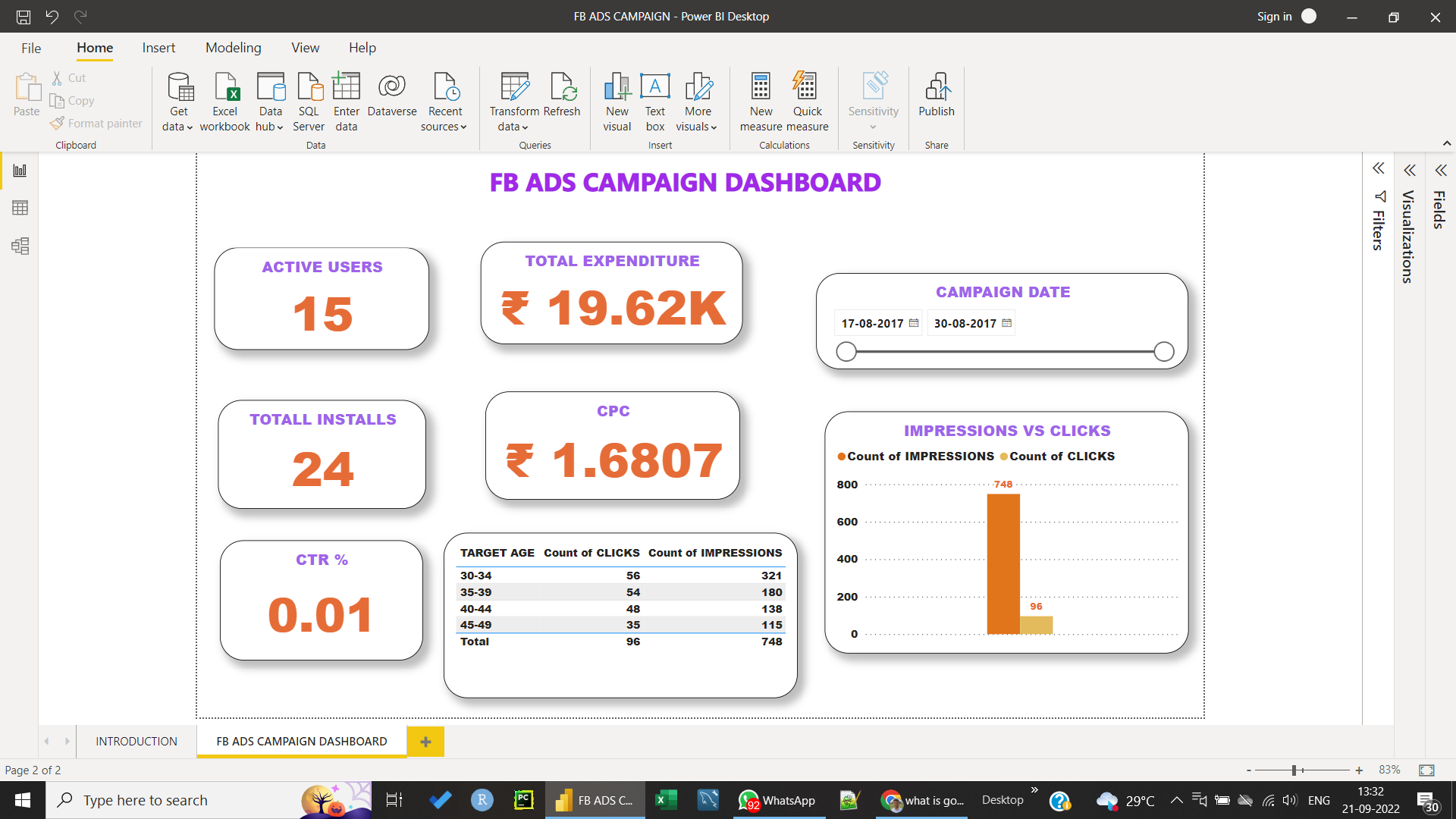Open the Model view sidebar icon
The image size is (1456, 819).
[x=20, y=246]
